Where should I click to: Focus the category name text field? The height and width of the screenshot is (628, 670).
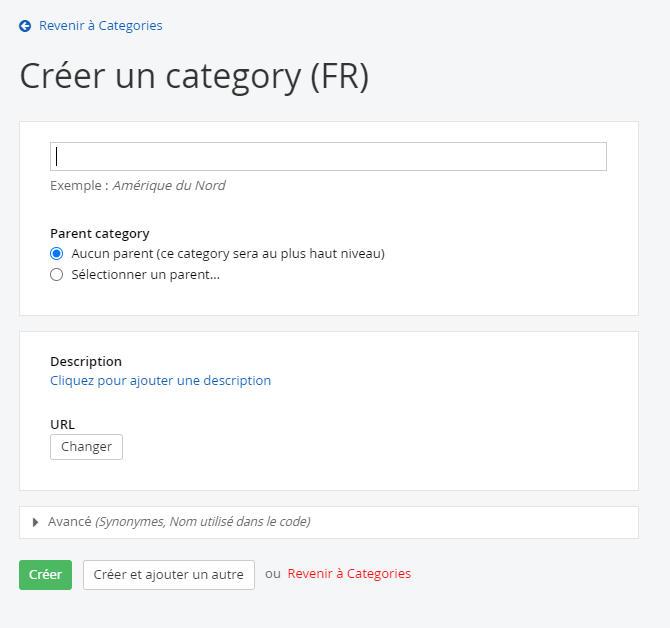pos(328,157)
